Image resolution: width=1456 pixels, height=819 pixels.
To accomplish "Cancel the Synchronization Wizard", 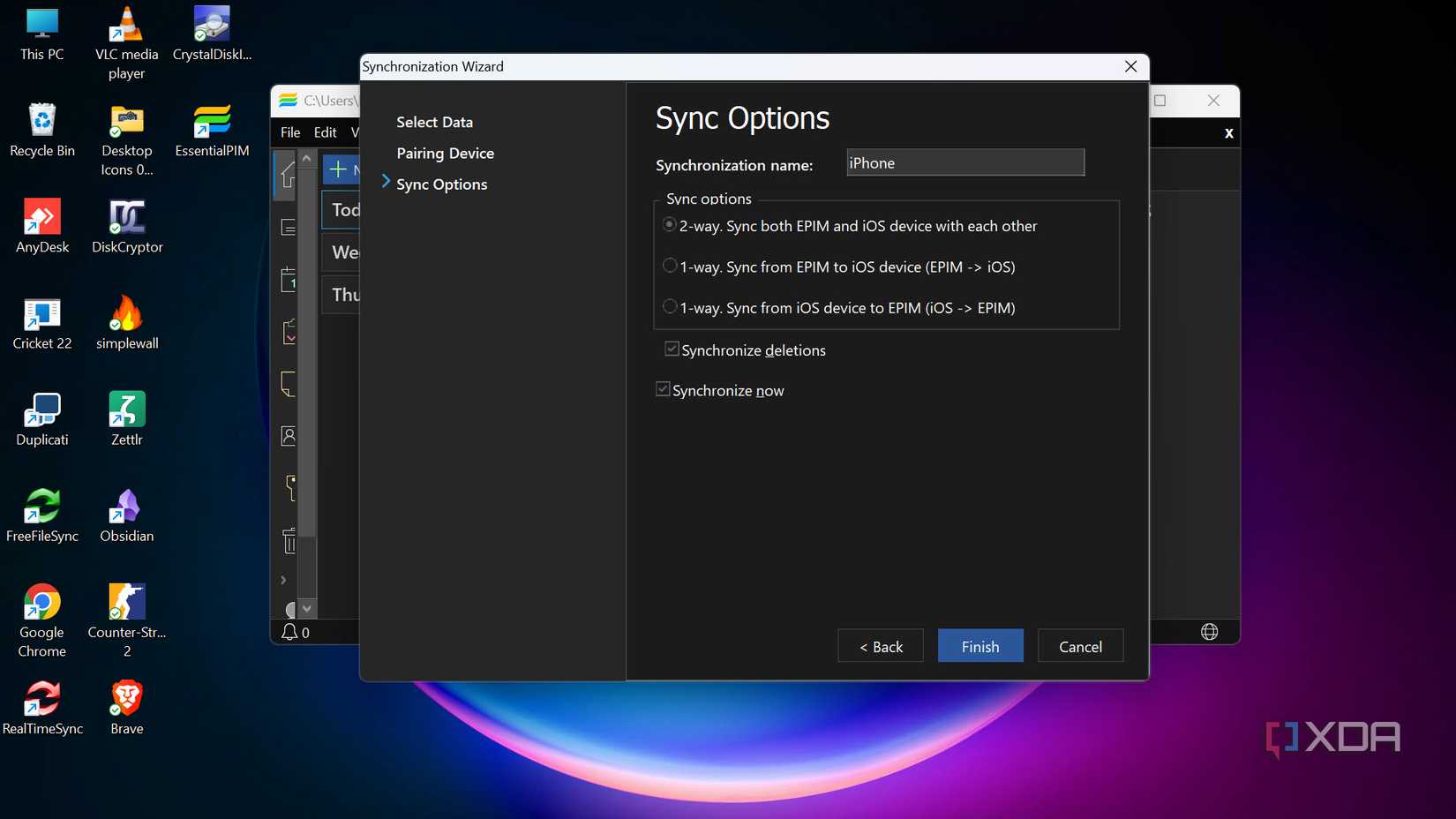I will click(1080, 646).
